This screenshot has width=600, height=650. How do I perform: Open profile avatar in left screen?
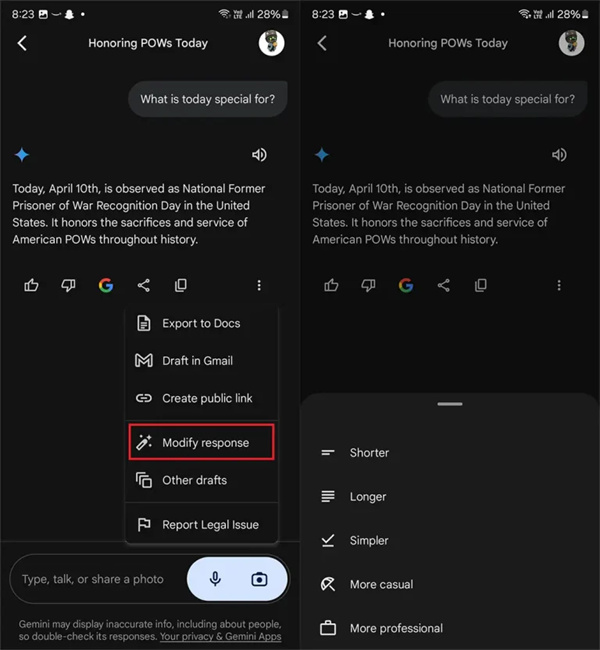[x=271, y=43]
